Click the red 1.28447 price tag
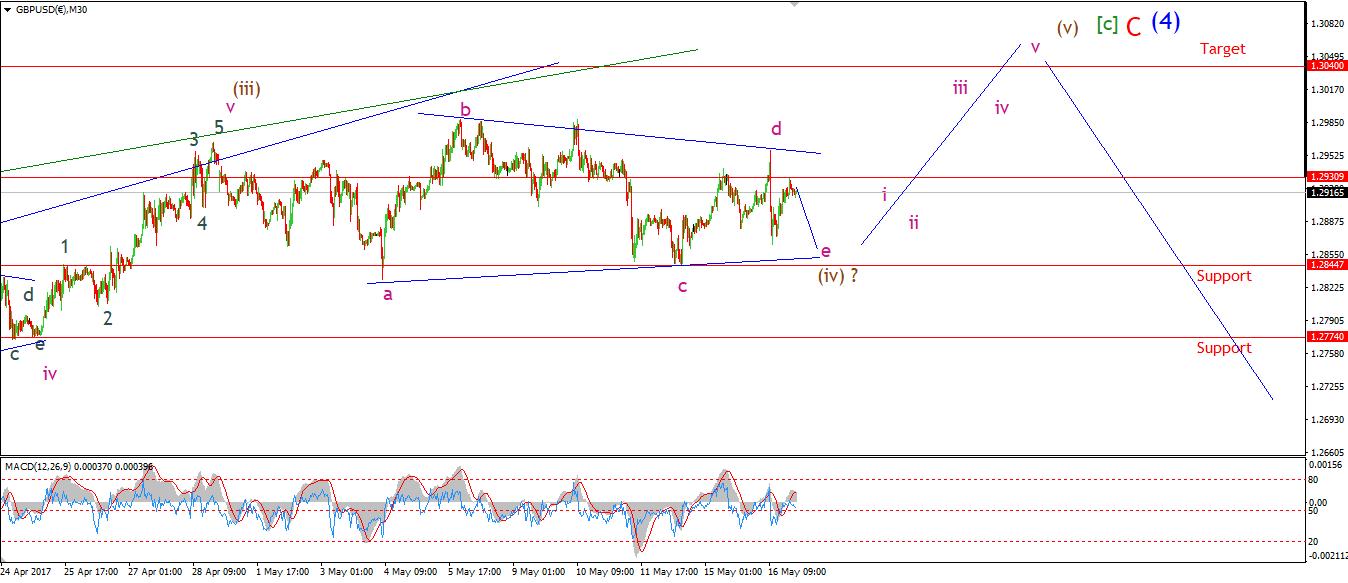1348x583 pixels. click(x=1326, y=265)
